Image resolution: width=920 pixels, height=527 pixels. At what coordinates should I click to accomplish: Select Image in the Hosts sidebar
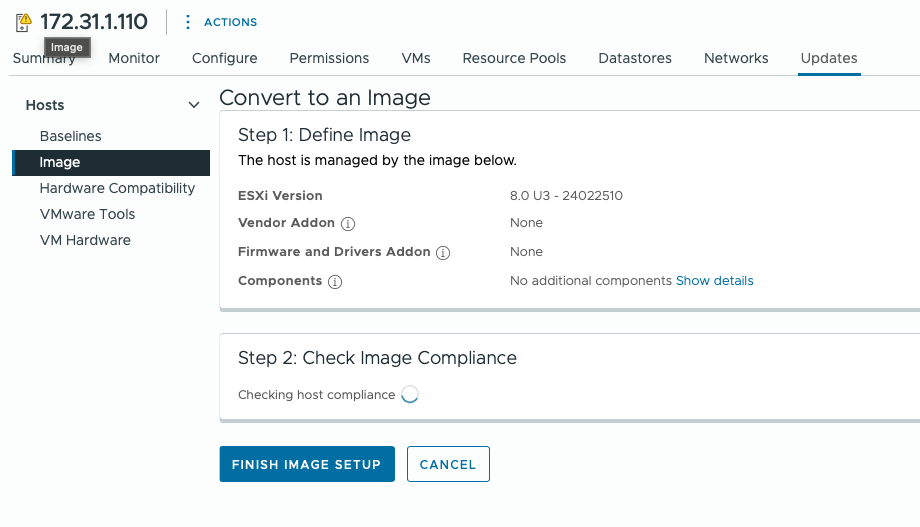[111, 163]
